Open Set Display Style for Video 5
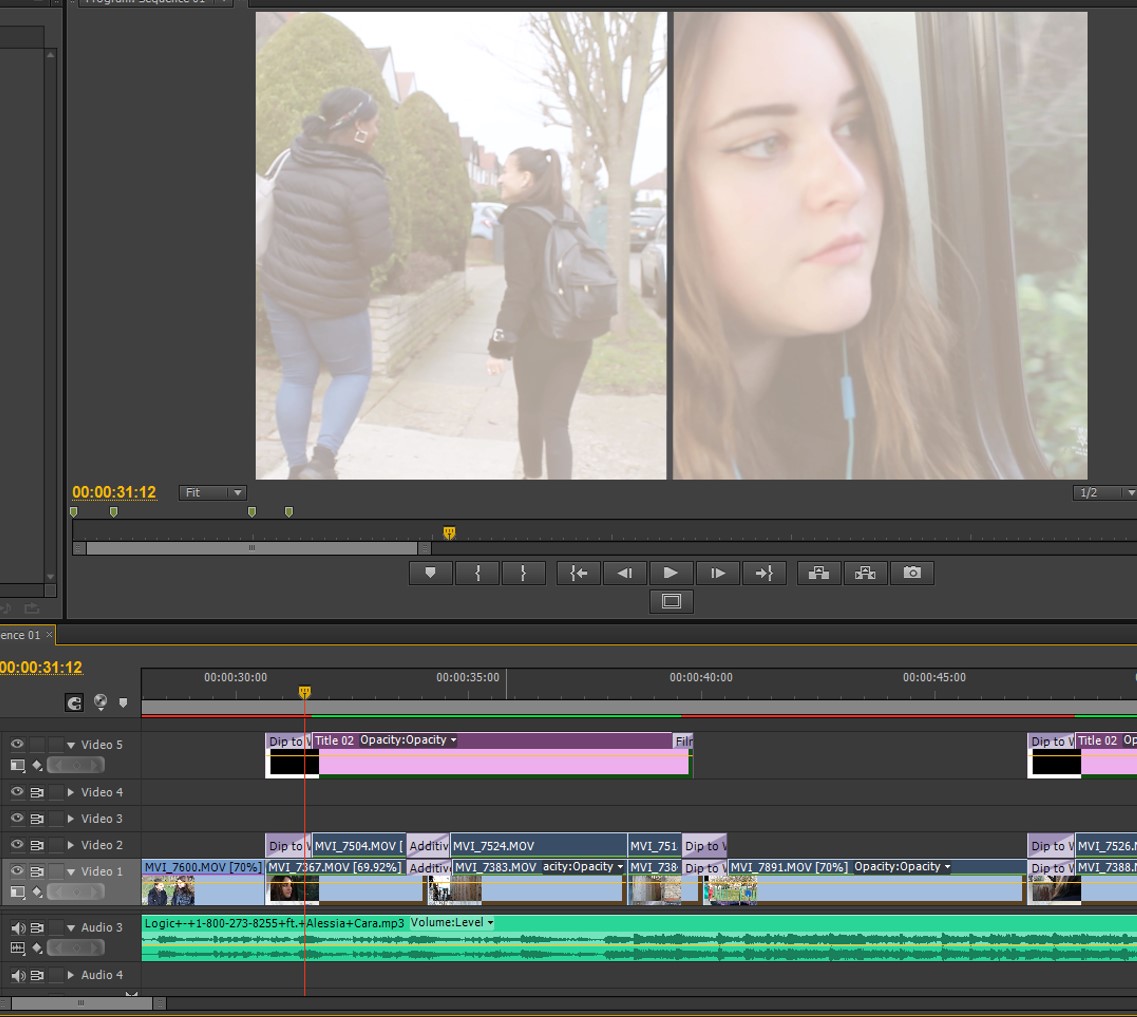The image size is (1137, 1017). 17,765
